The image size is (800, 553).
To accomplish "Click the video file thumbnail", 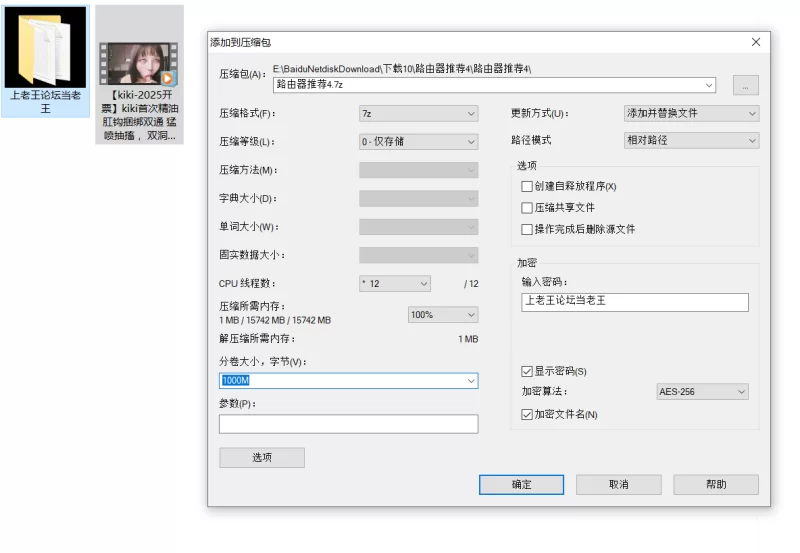I will [139, 64].
